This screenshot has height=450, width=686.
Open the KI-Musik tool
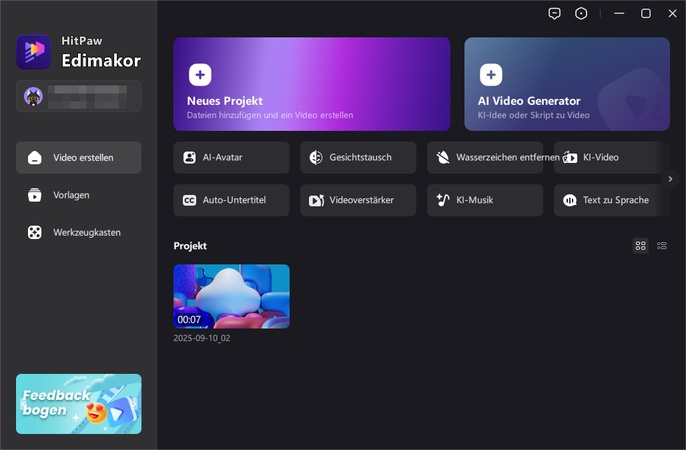pos(485,200)
